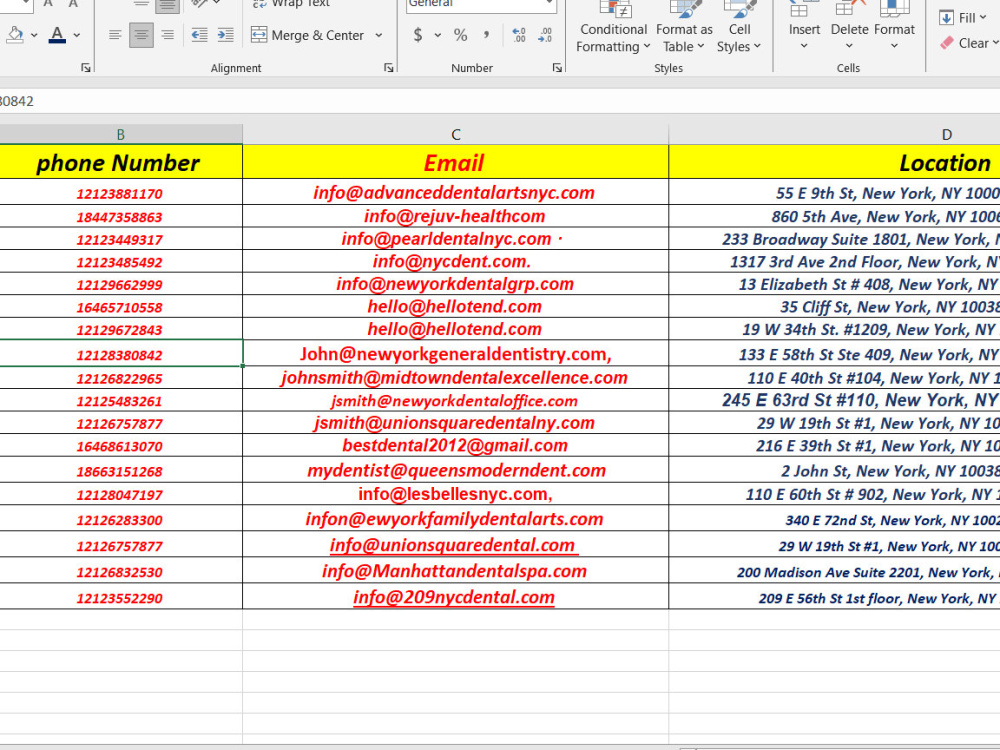Open the info@unionsquaredental.com hyperlink
1000x750 pixels.
[452, 545]
